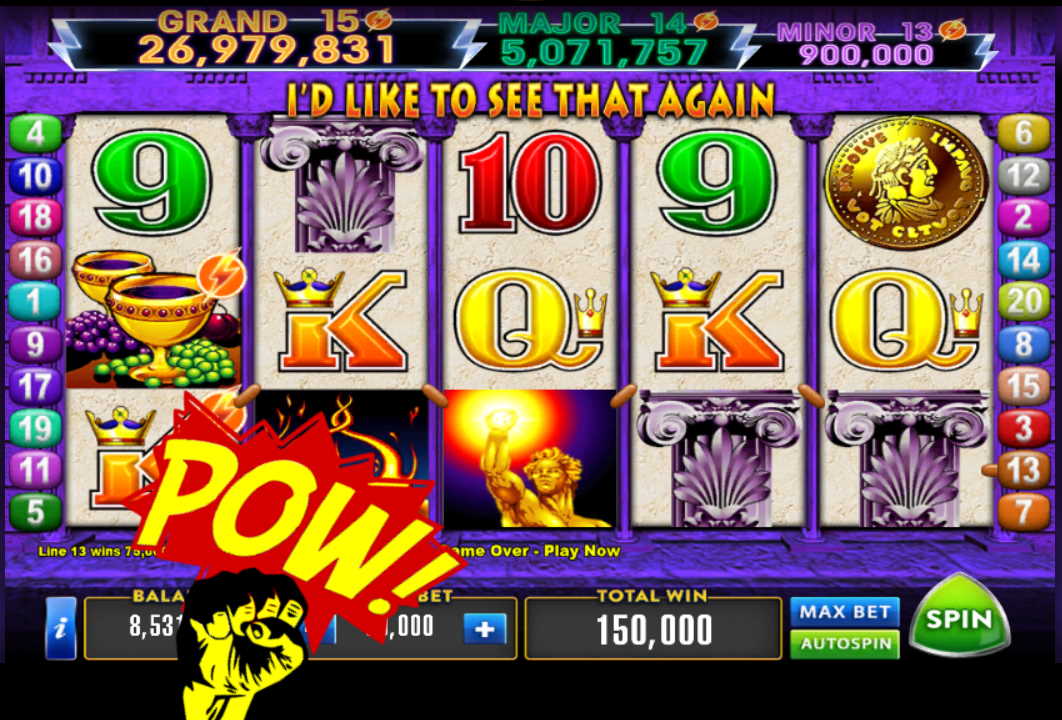Increase bet with the plus button

pyautogui.click(x=485, y=629)
